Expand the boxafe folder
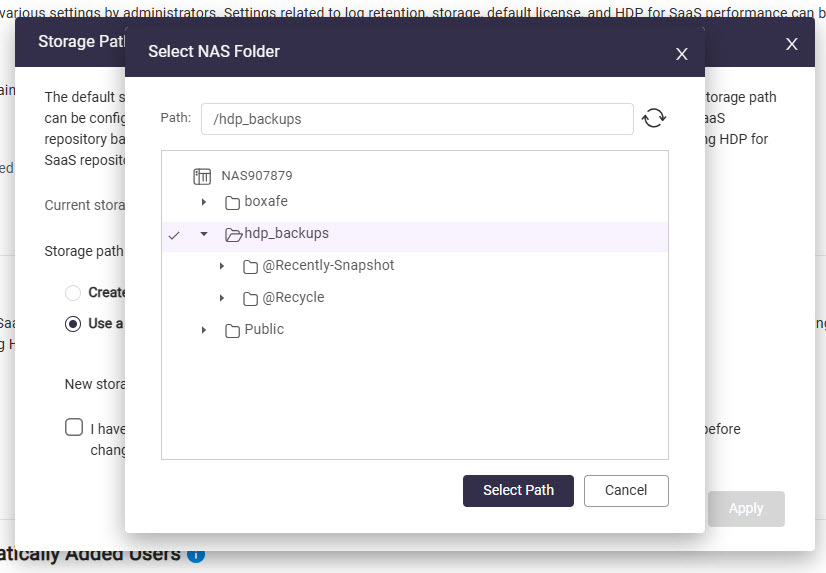 [x=204, y=202]
